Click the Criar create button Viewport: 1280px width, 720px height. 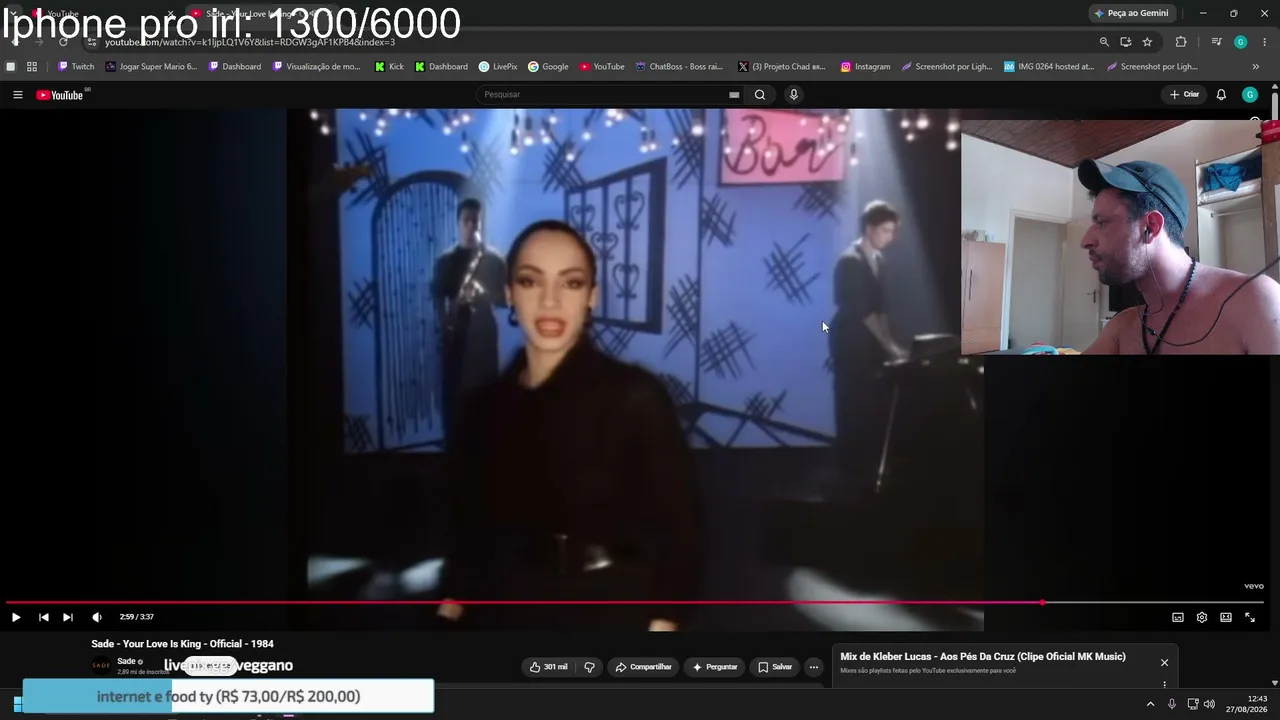pyautogui.click(x=1184, y=95)
